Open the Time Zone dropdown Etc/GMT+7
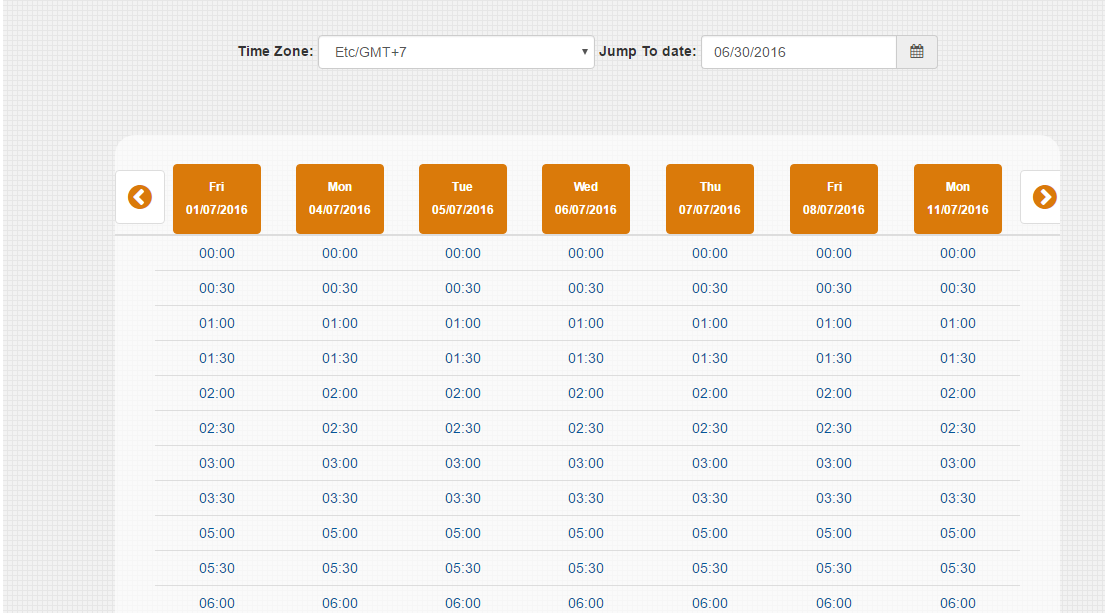This screenshot has width=1105, height=613. 456,52
